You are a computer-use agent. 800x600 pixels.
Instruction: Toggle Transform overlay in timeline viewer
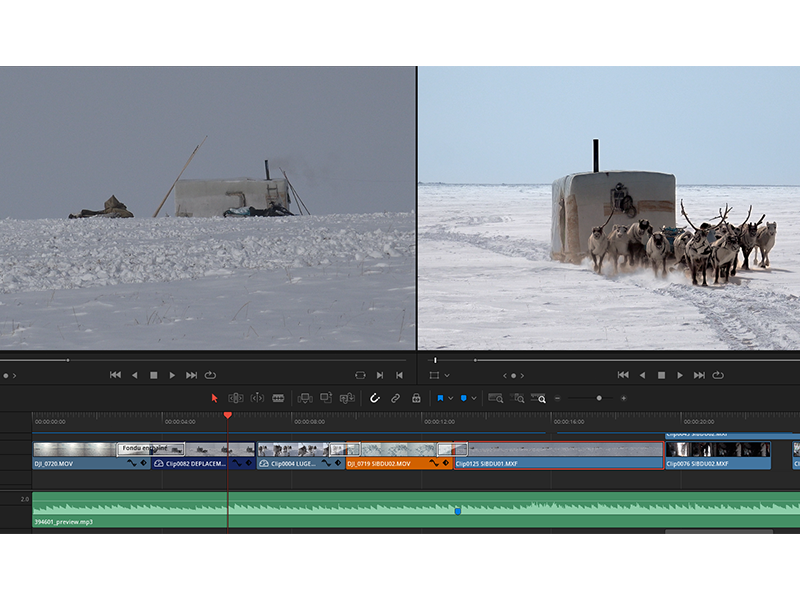pos(434,375)
